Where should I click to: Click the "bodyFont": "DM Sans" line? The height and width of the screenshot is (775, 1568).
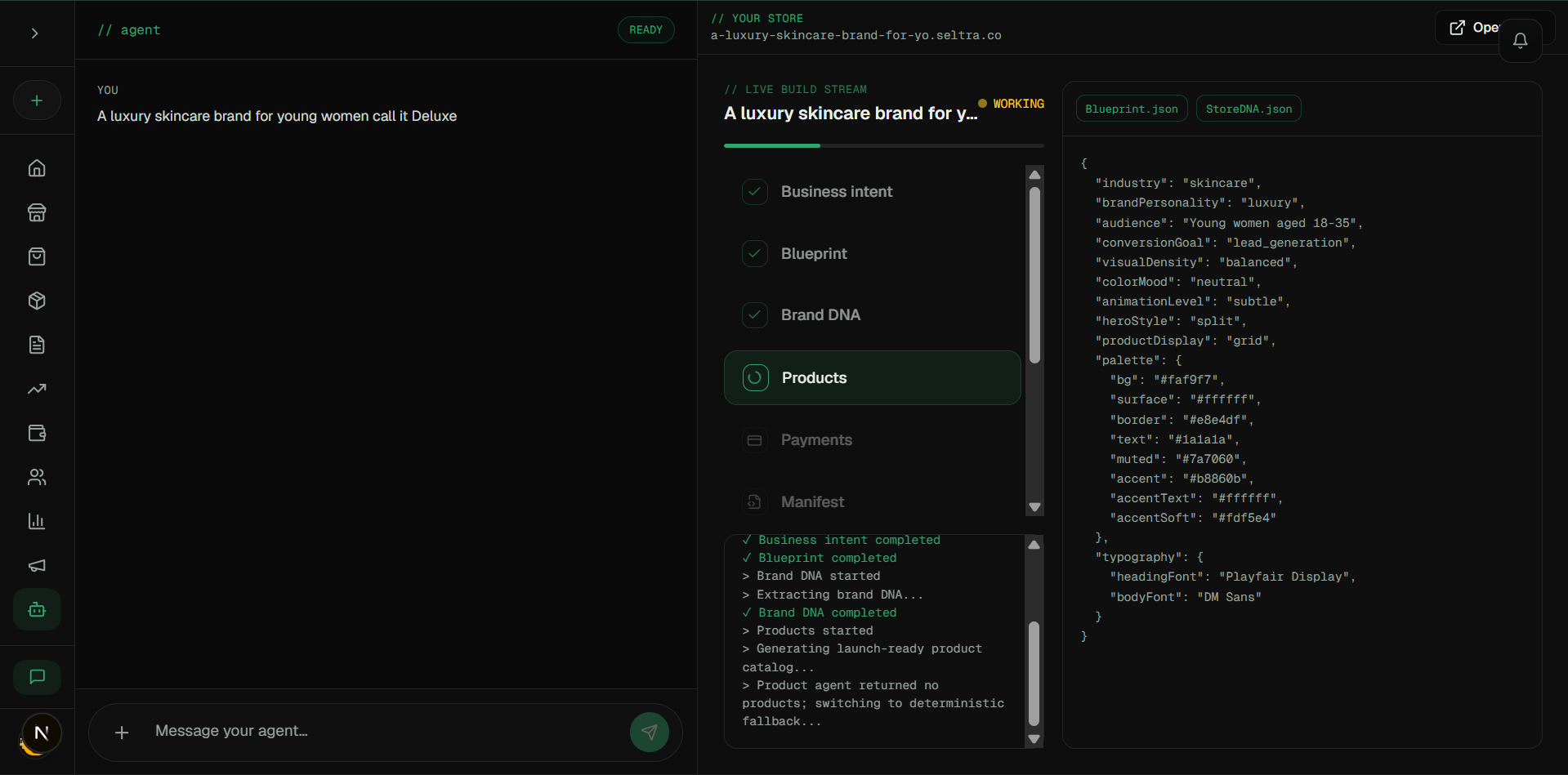click(1186, 597)
